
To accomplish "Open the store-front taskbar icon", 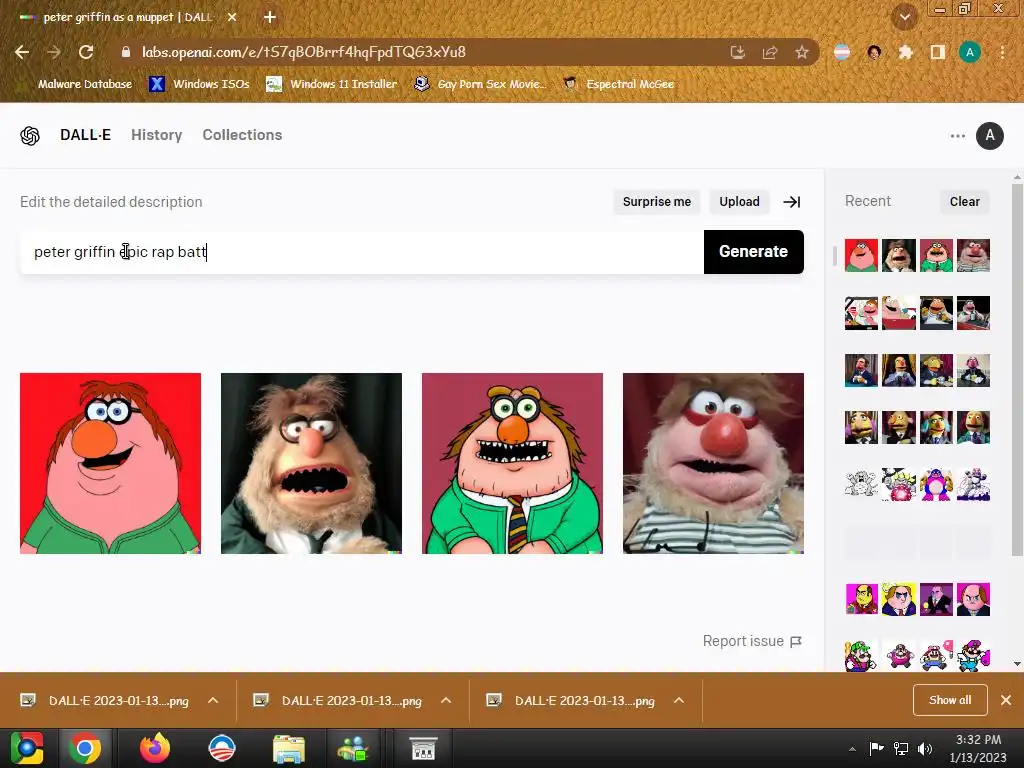I will pos(423,748).
